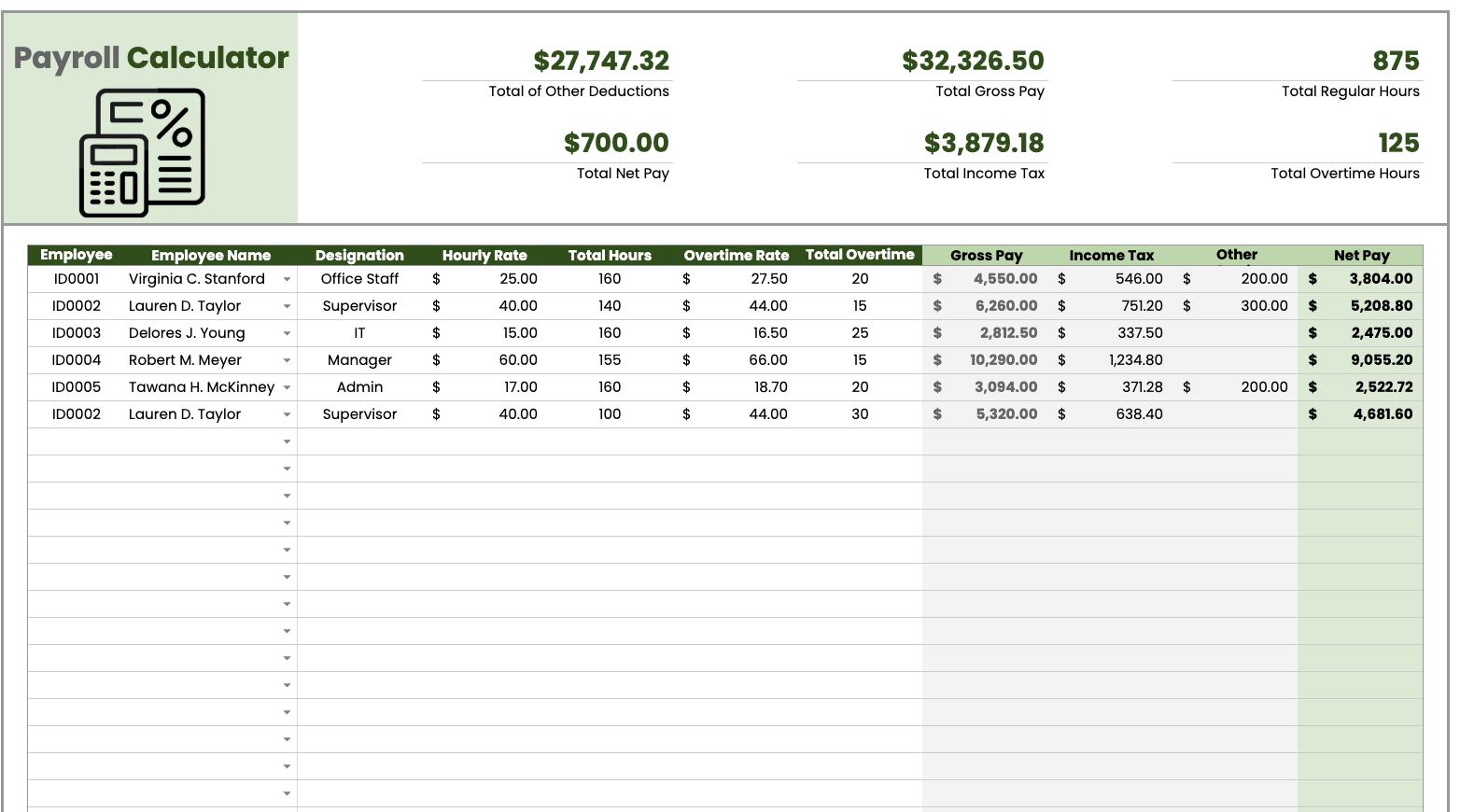The width and height of the screenshot is (1460, 812).
Task: Click the Income Tax column header
Action: pos(1111,256)
